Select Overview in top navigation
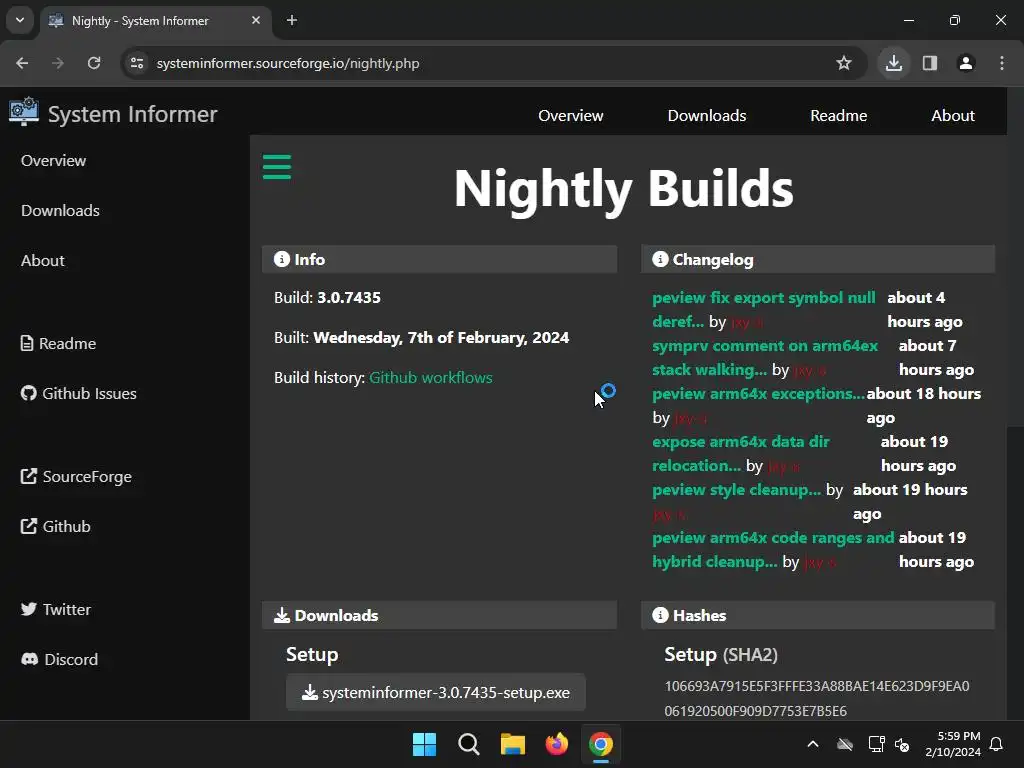 (571, 116)
